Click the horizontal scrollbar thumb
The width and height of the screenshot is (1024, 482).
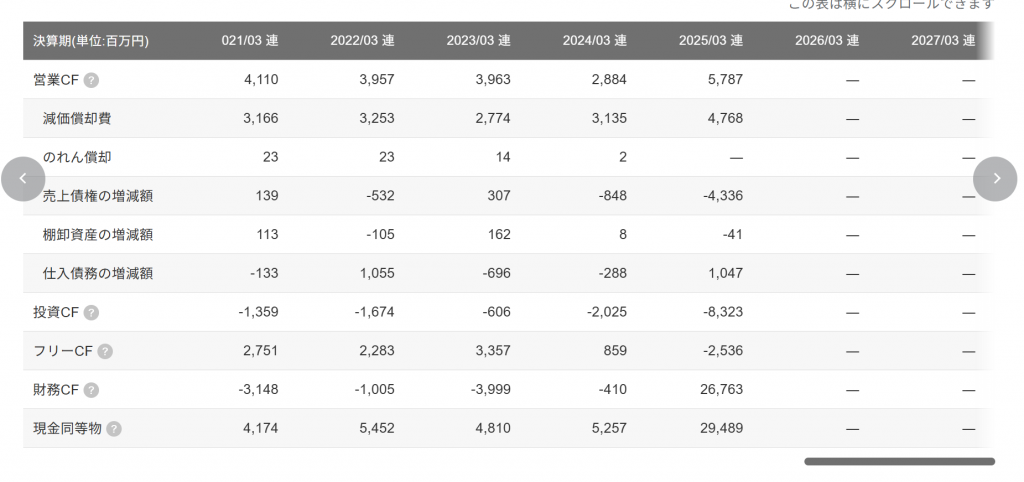(x=899, y=462)
